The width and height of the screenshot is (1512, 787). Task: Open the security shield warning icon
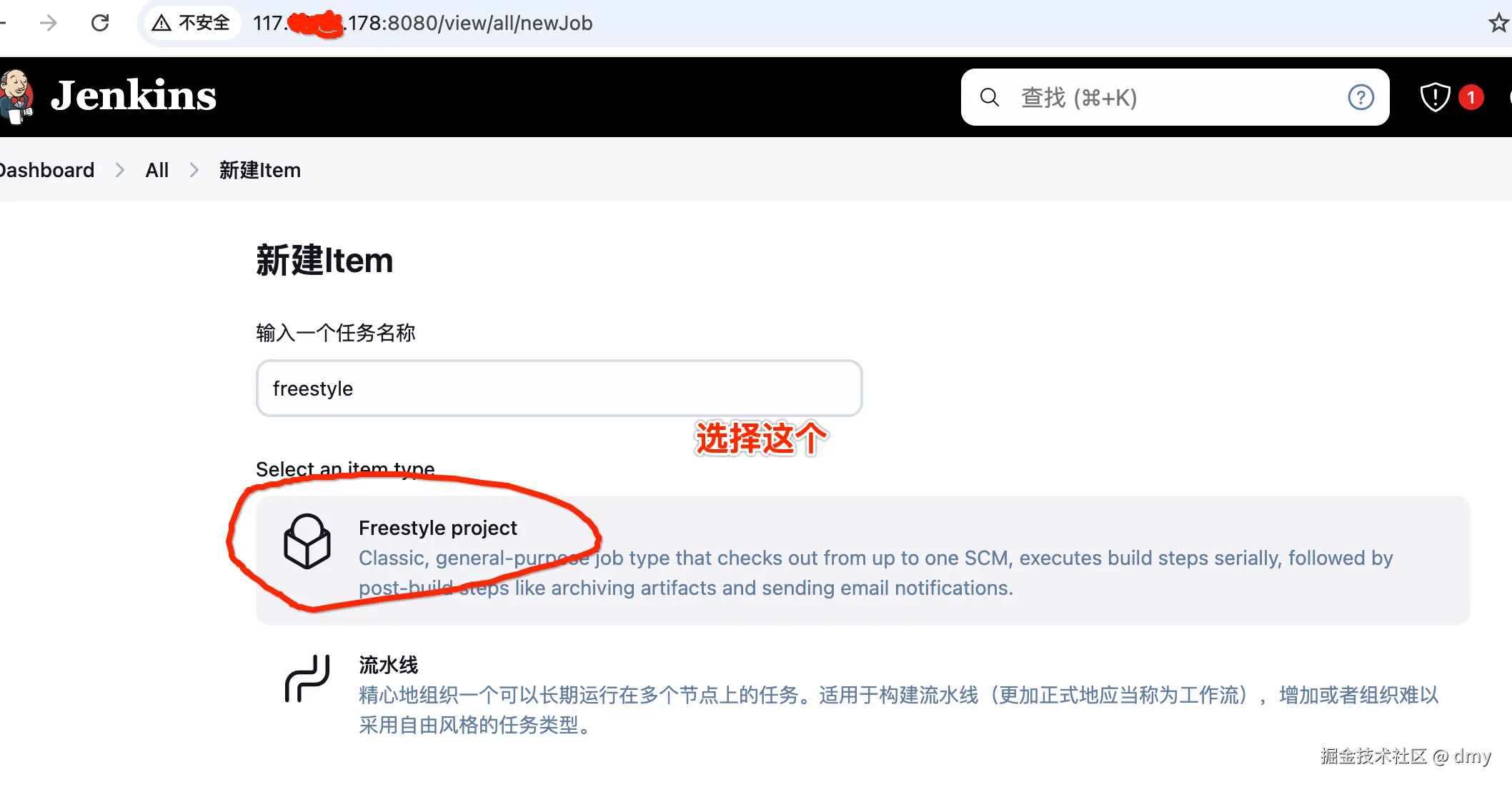1434,97
